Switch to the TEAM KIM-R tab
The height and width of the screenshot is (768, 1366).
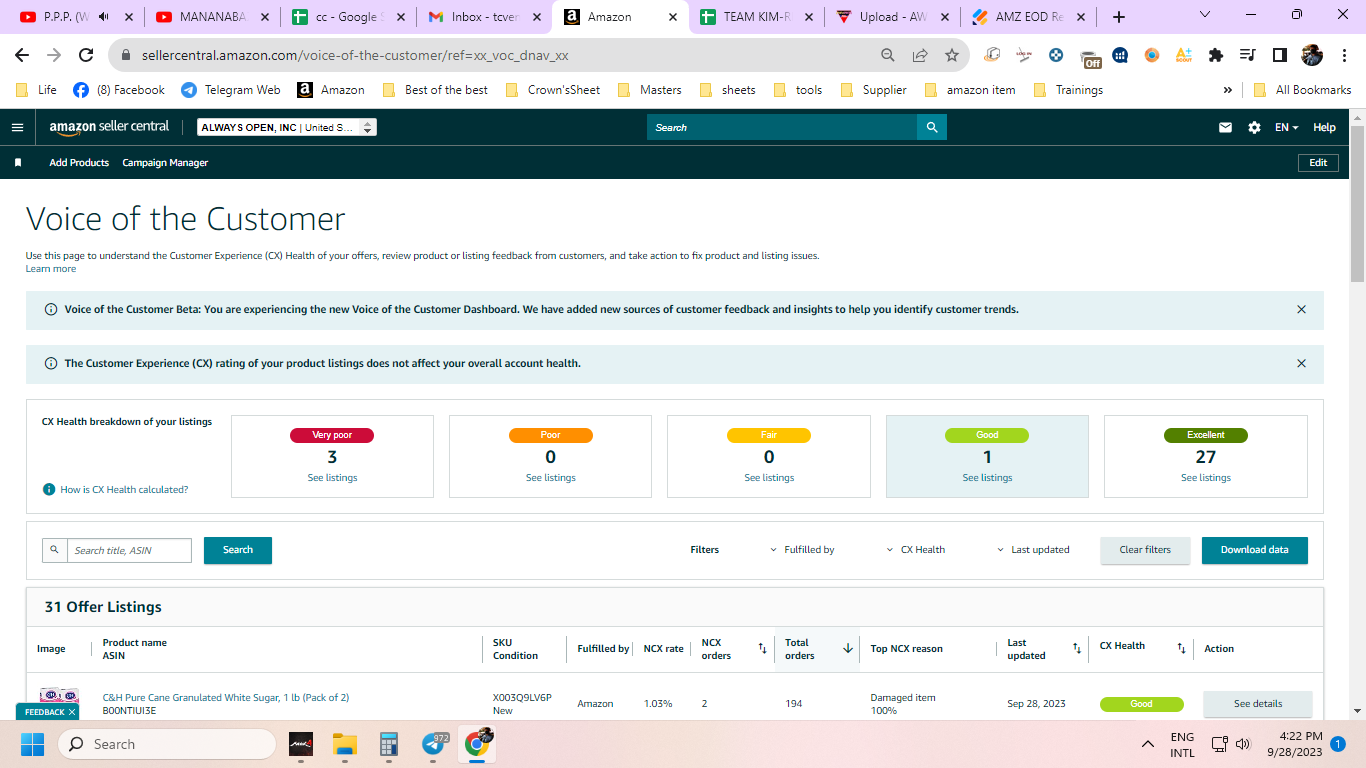click(x=754, y=17)
